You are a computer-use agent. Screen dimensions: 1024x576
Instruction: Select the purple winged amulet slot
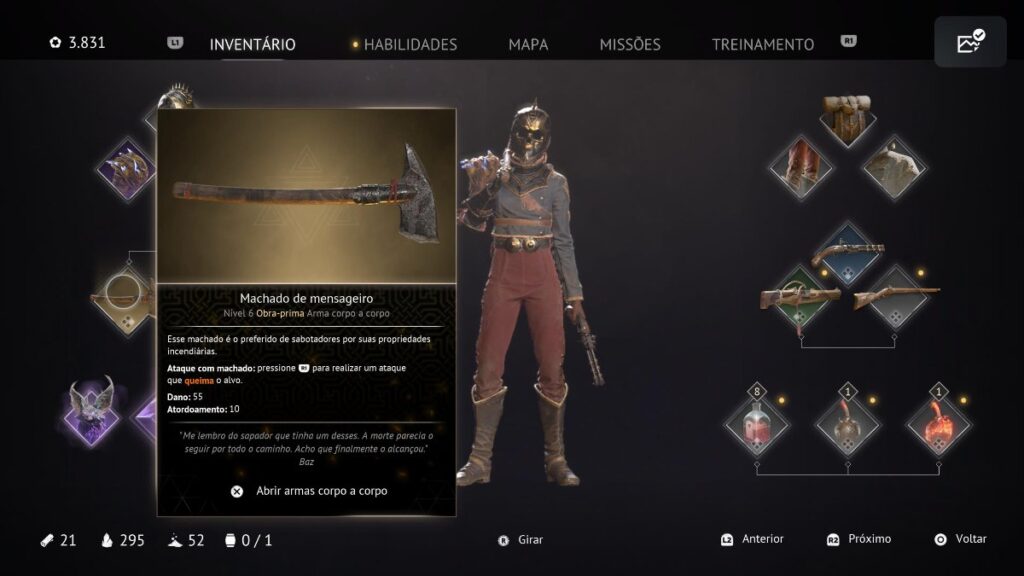pyautogui.click(x=92, y=412)
